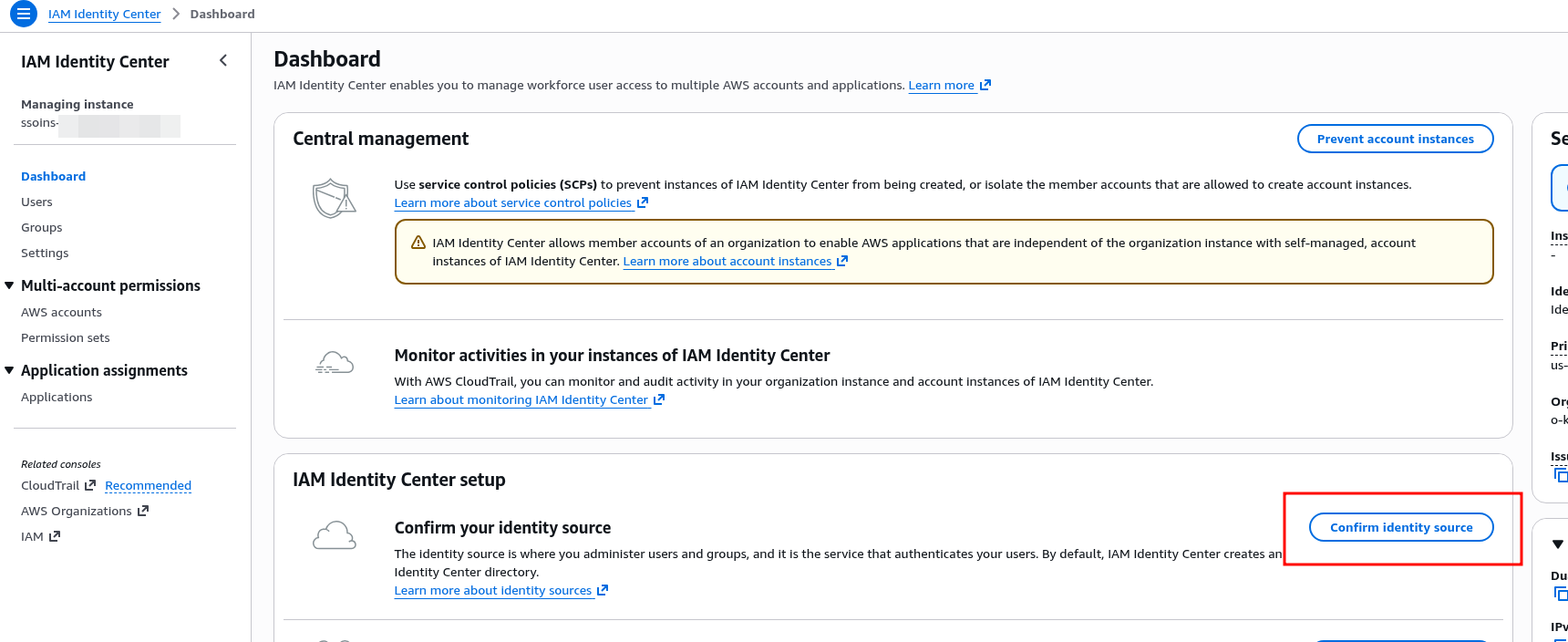Screen dimensions: 1568x642
Task: Collapse the Multi-account permissions section
Action: point(9,285)
